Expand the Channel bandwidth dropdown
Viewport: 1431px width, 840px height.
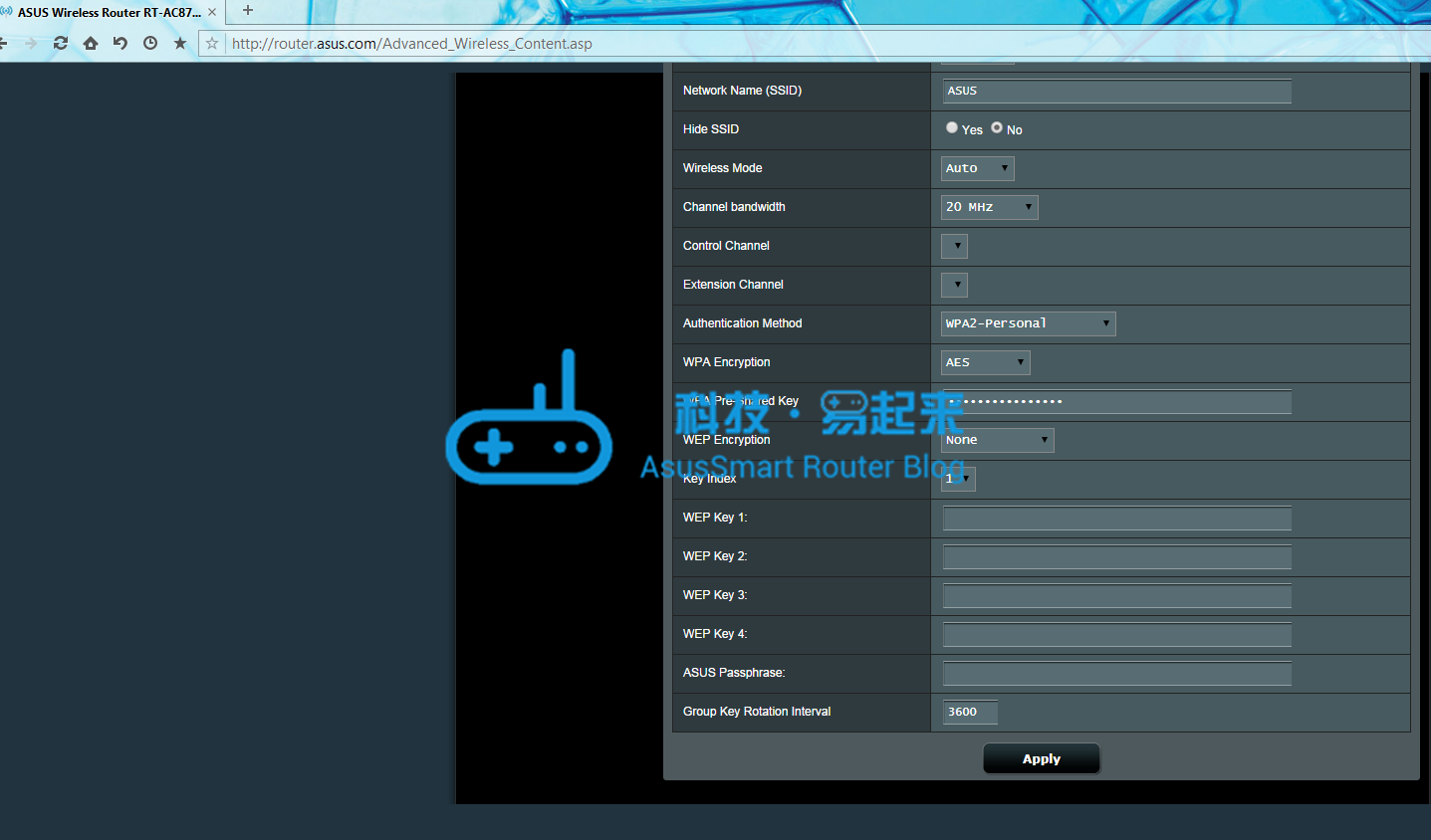point(989,207)
